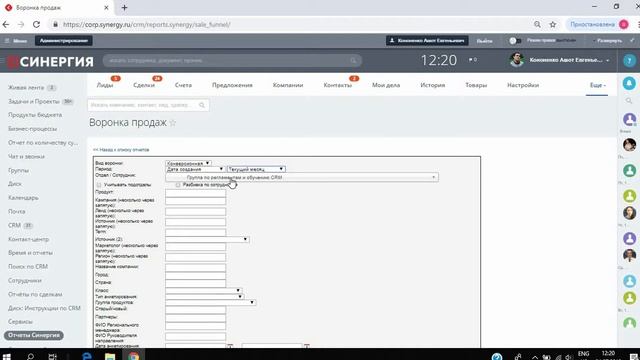Viewport: 640px width, 360px height.
Task: Click the Chrome icon in the taskbar
Action: [x=133, y=356]
